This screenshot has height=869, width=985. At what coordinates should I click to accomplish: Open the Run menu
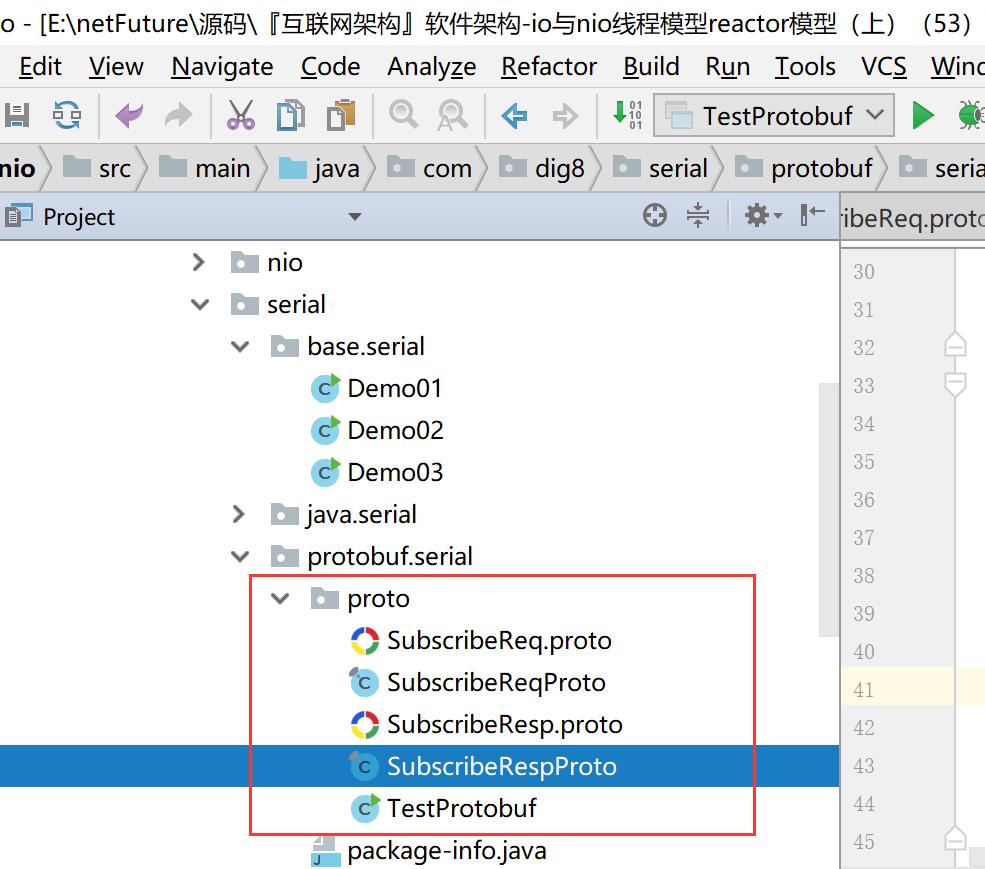727,67
